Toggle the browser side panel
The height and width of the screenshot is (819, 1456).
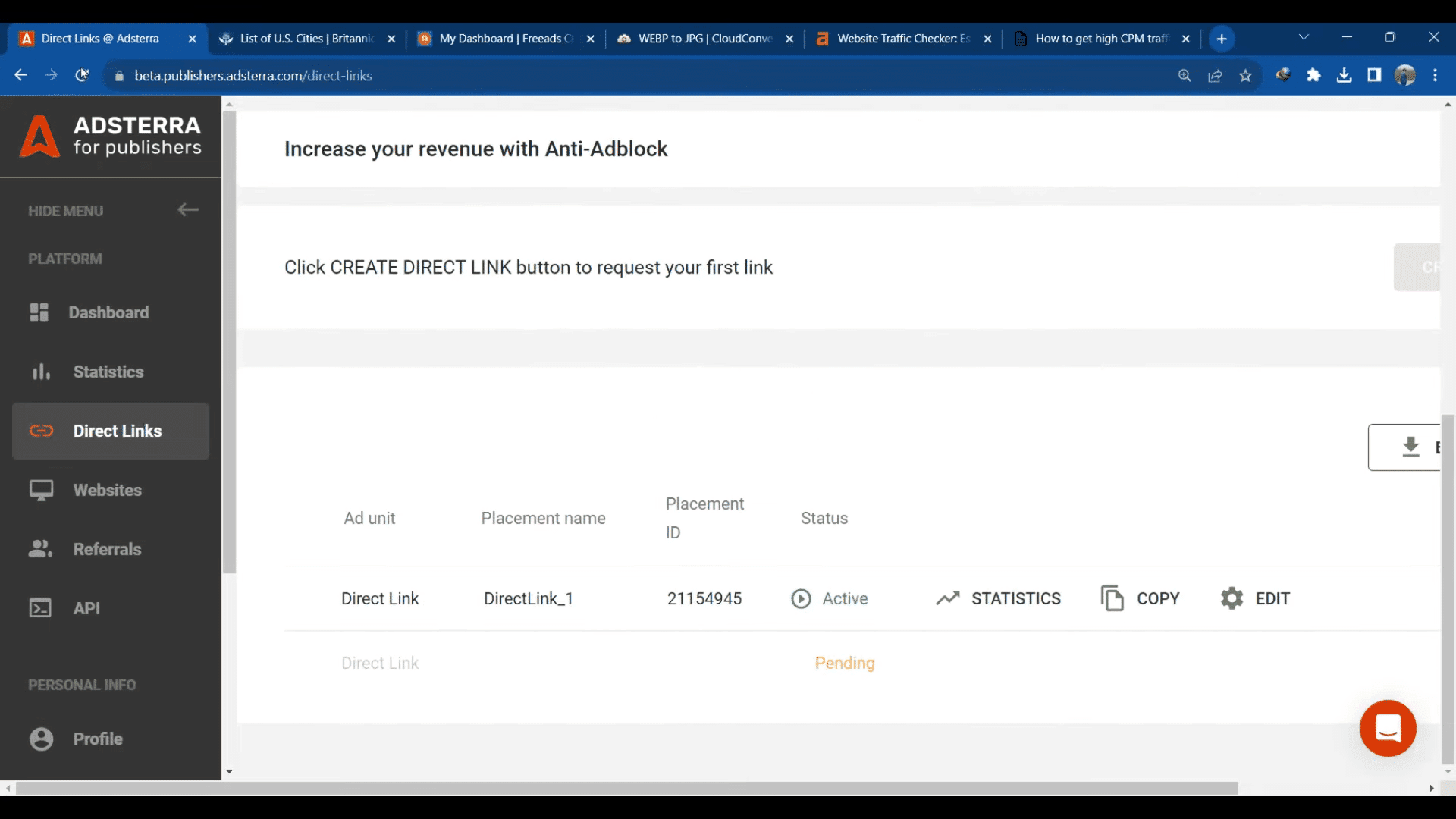click(x=1374, y=75)
